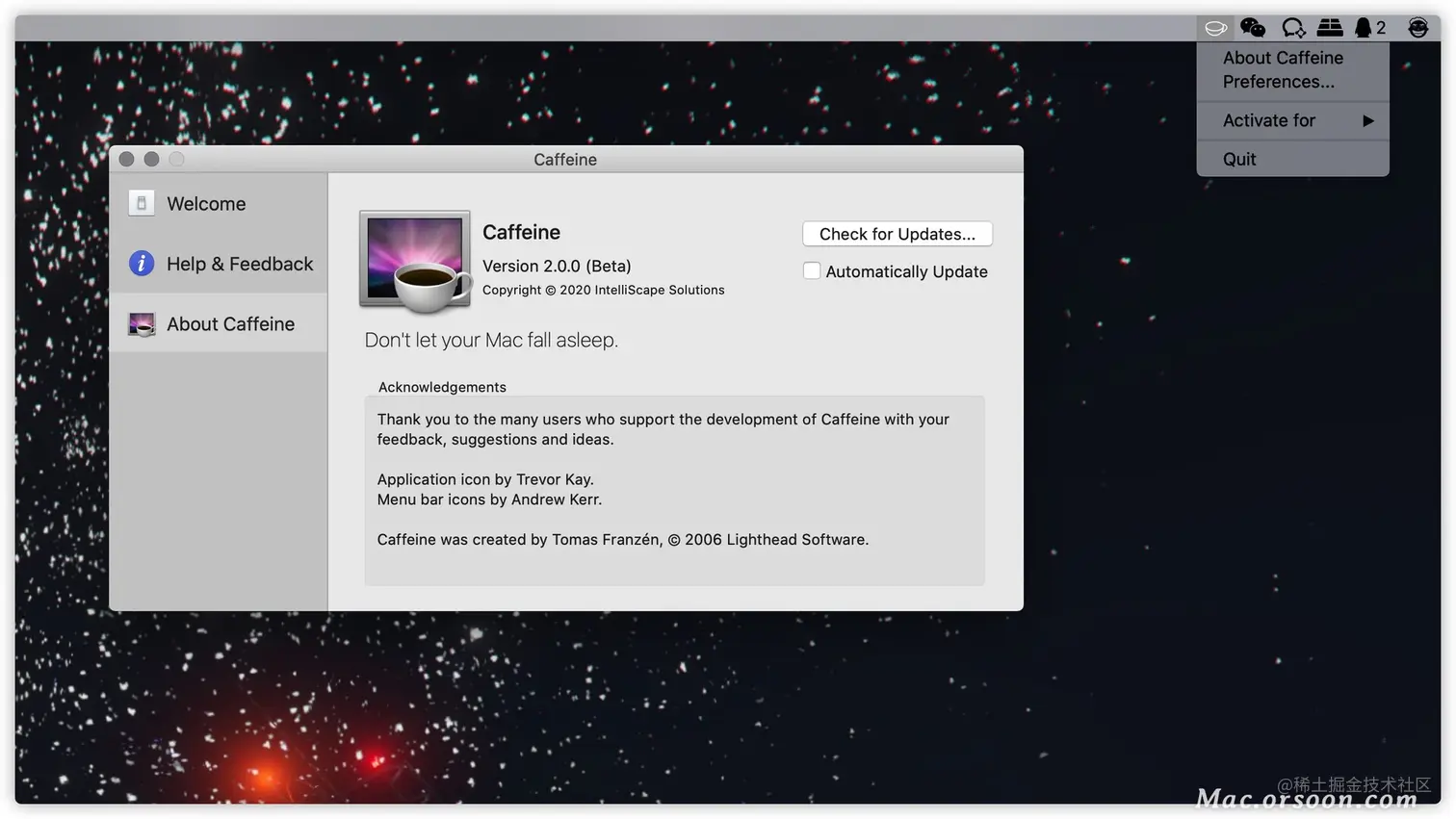Click the Version 2.0.0 (Beta) text
1456x819 pixels.
click(557, 266)
